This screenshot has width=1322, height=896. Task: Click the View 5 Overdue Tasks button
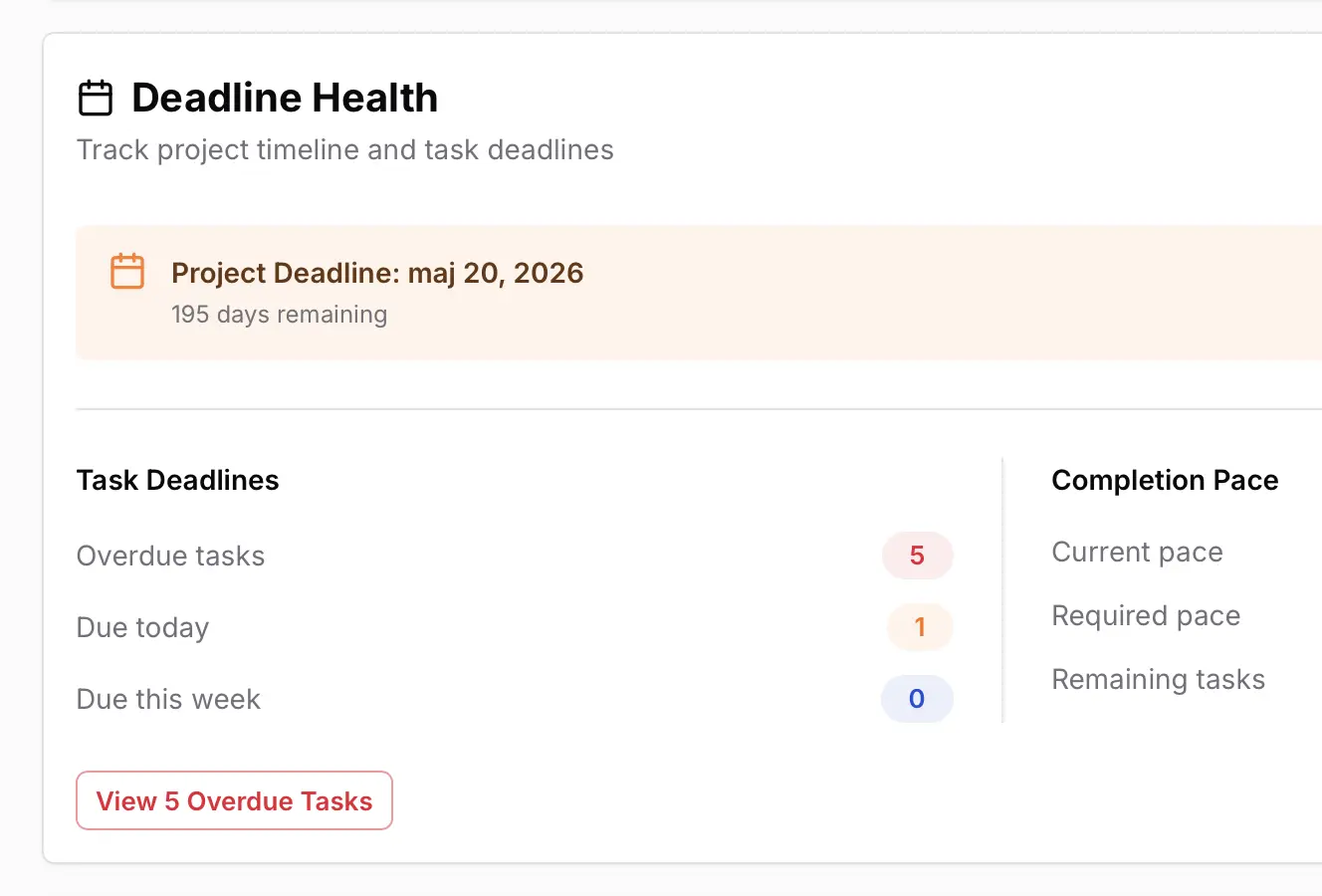pos(234,800)
